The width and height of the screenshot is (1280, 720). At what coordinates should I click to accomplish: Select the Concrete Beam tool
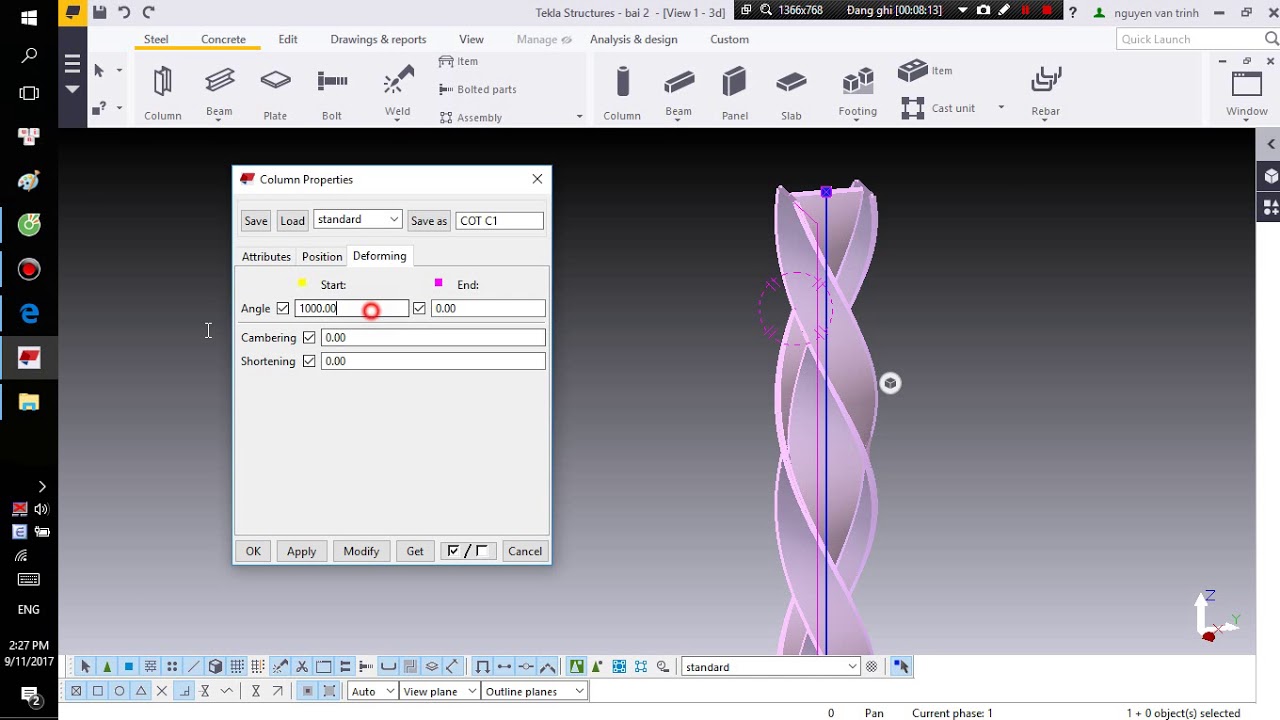point(679,93)
